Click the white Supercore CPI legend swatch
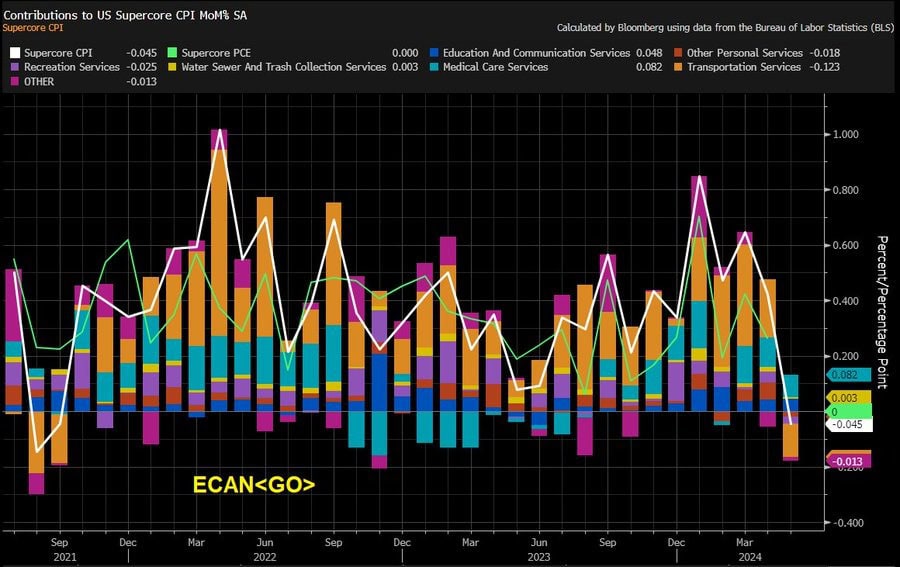The height and width of the screenshot is (567, 900). tap(13, 53)
